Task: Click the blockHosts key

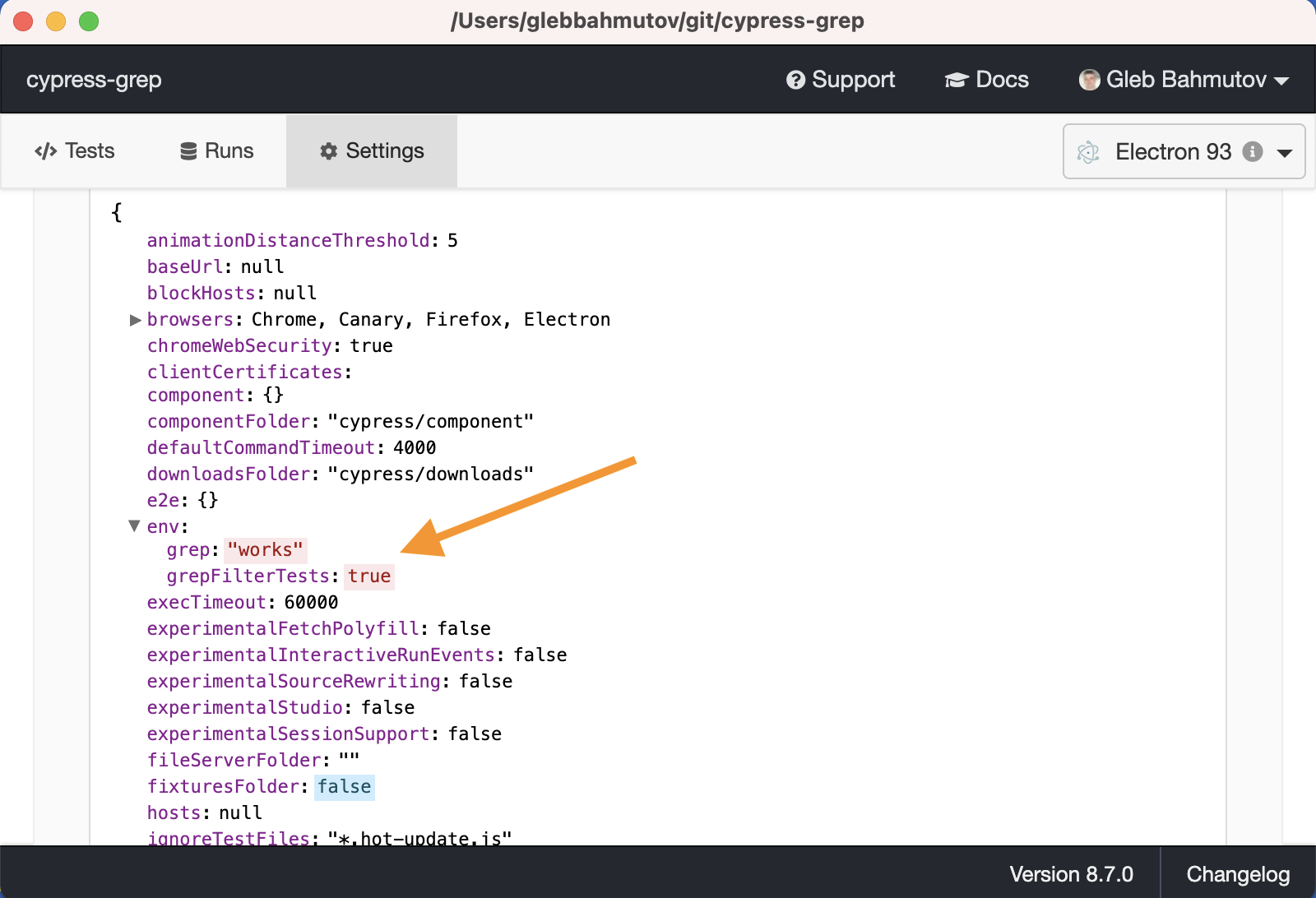Action: point(202,293)
